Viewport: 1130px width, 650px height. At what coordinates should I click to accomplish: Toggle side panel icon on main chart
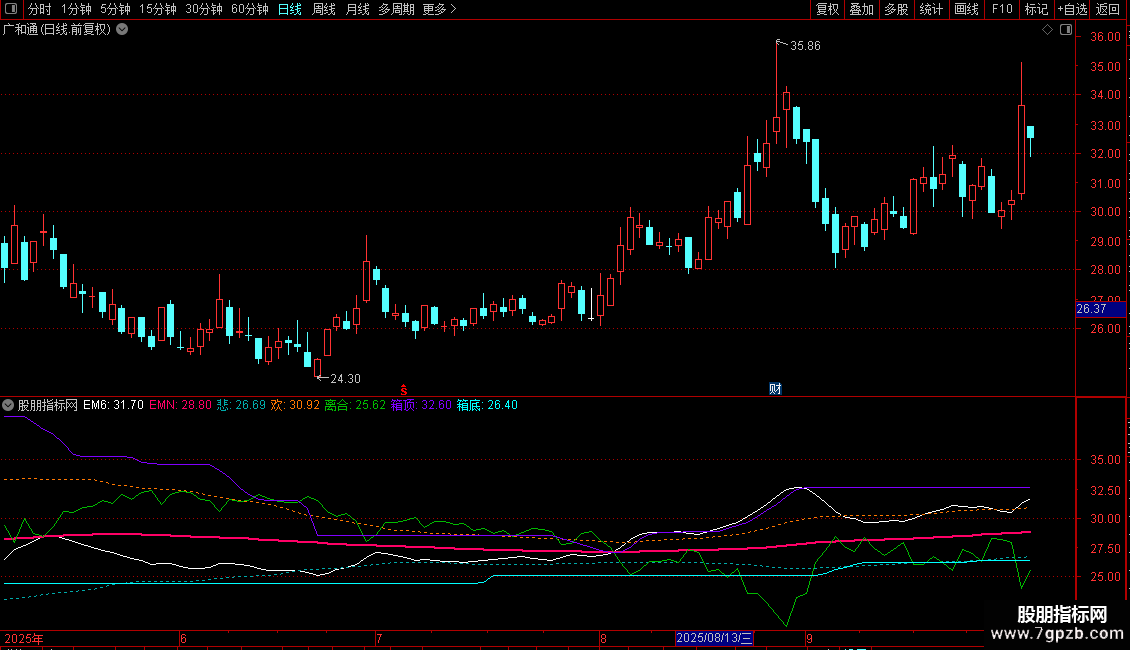tap(1066, 30)
